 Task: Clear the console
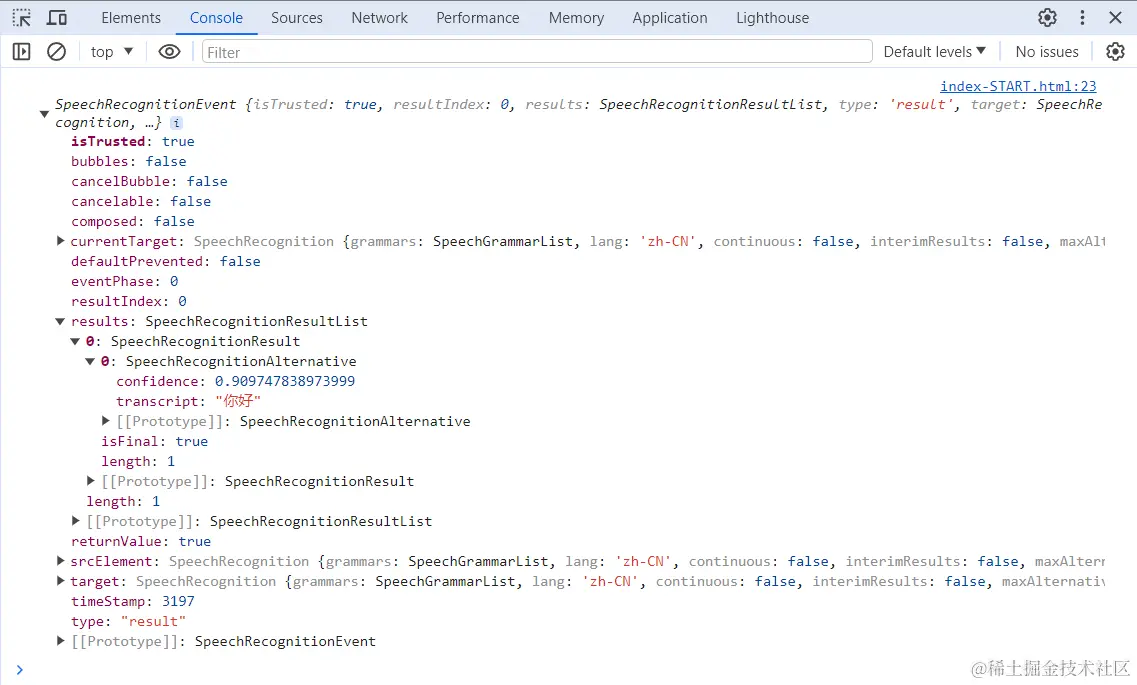[x=57, y=51]
